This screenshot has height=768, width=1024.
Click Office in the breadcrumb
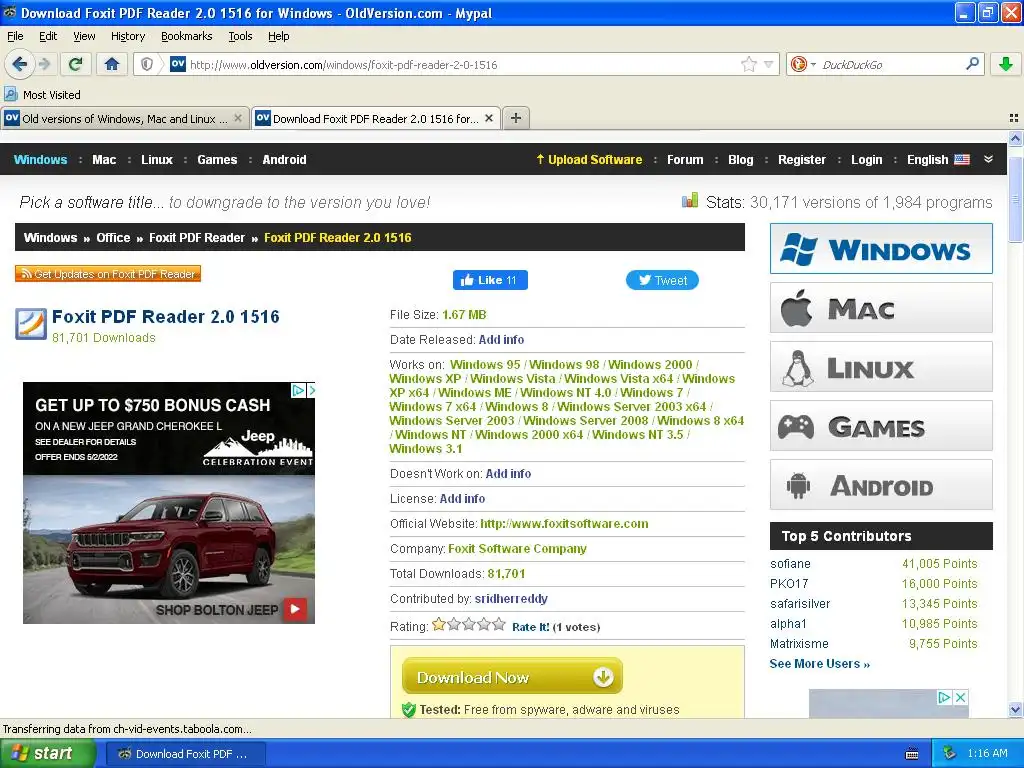click(113, 238)
